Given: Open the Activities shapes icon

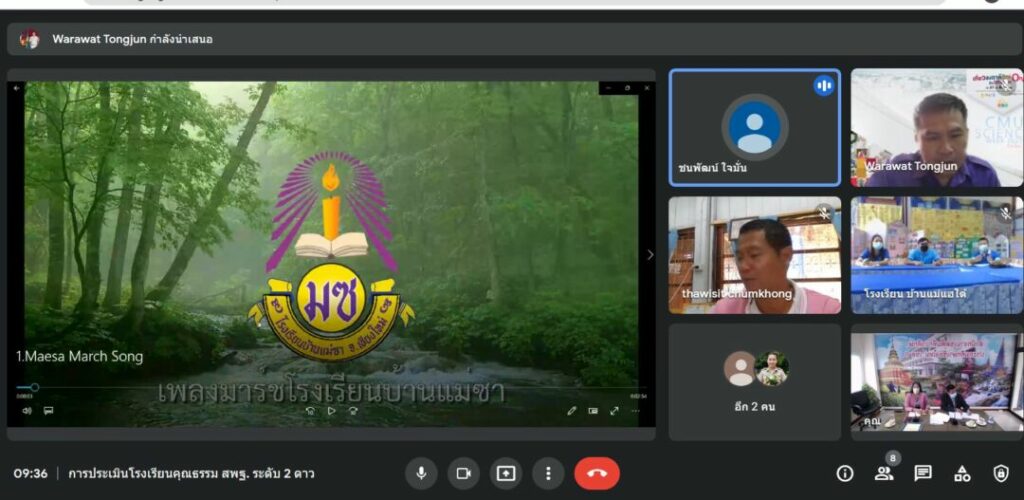Looking at the screenshot, I should (962, 473).
